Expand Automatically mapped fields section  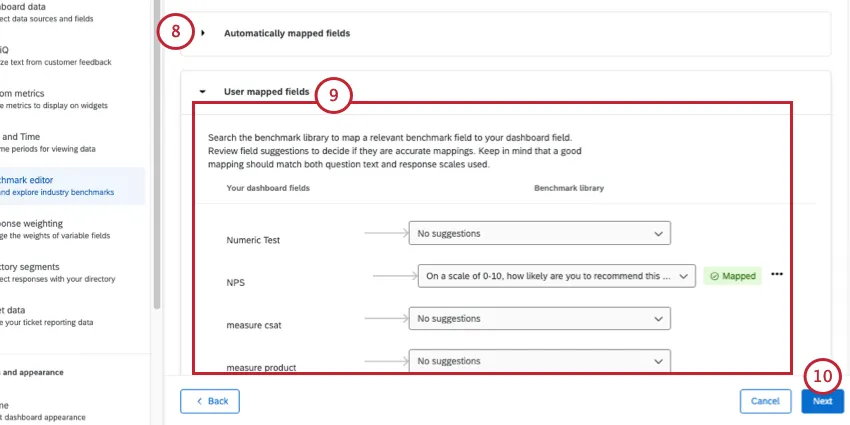pos(203,33)
